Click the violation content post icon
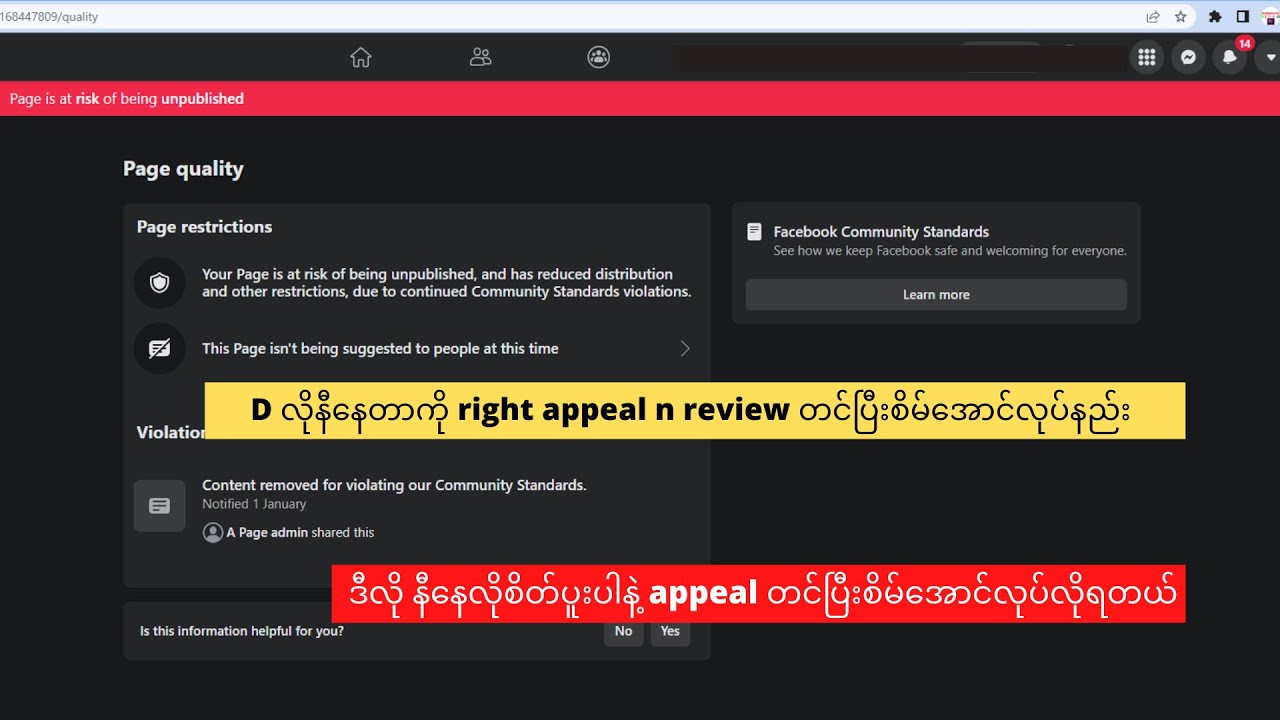The width and height of the screenshot is (1280, 720). point(160,506)
